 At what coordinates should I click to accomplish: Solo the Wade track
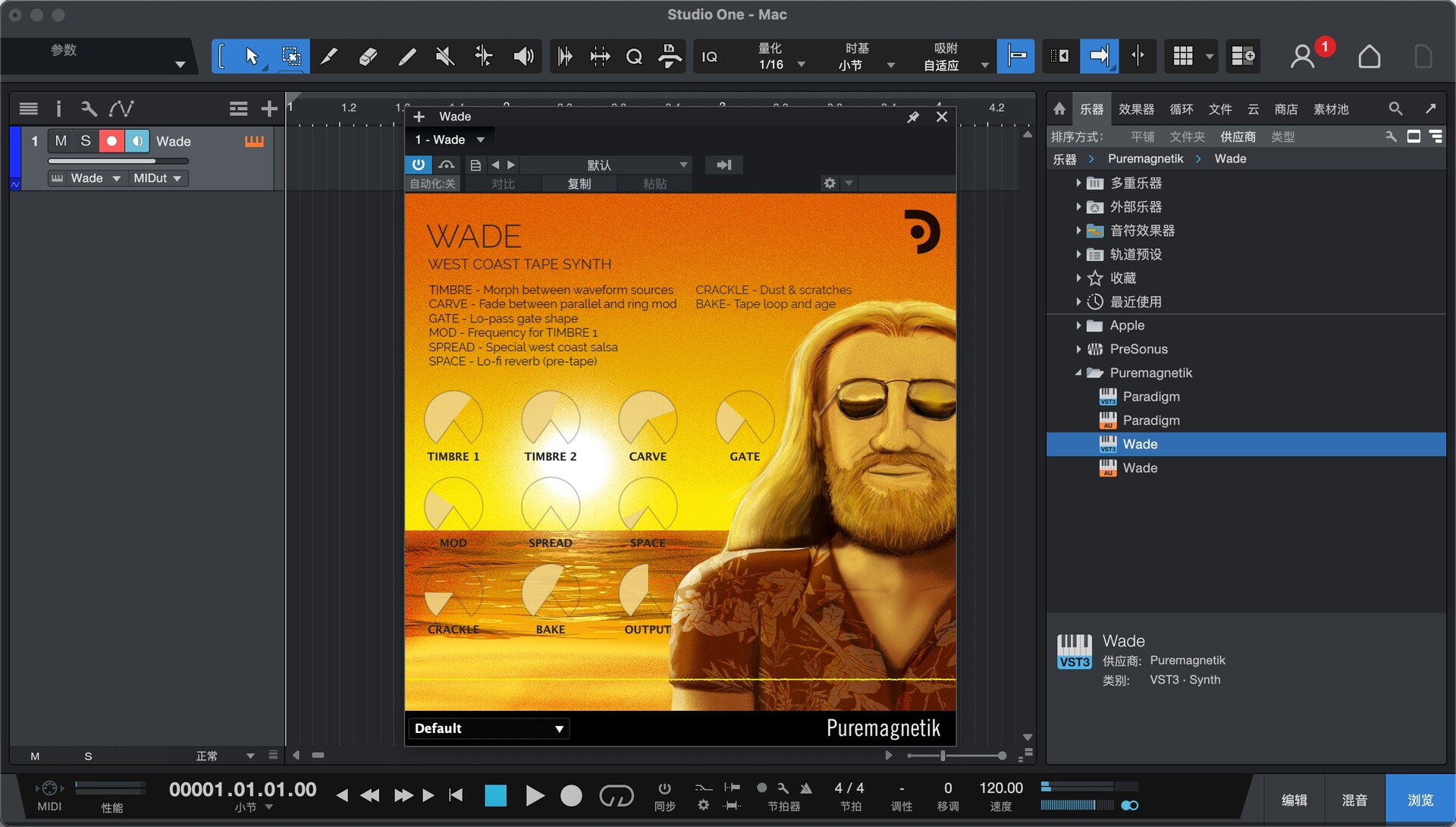click(86, 141)
